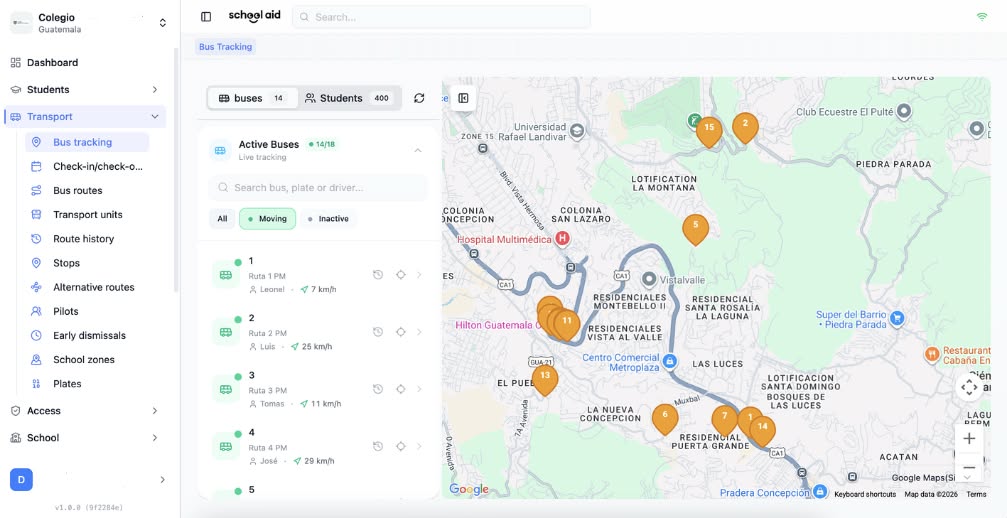Viewport: 1007px width, 518px height.
Task: Click bus marker 15 on map
Action: coord(709,130)
